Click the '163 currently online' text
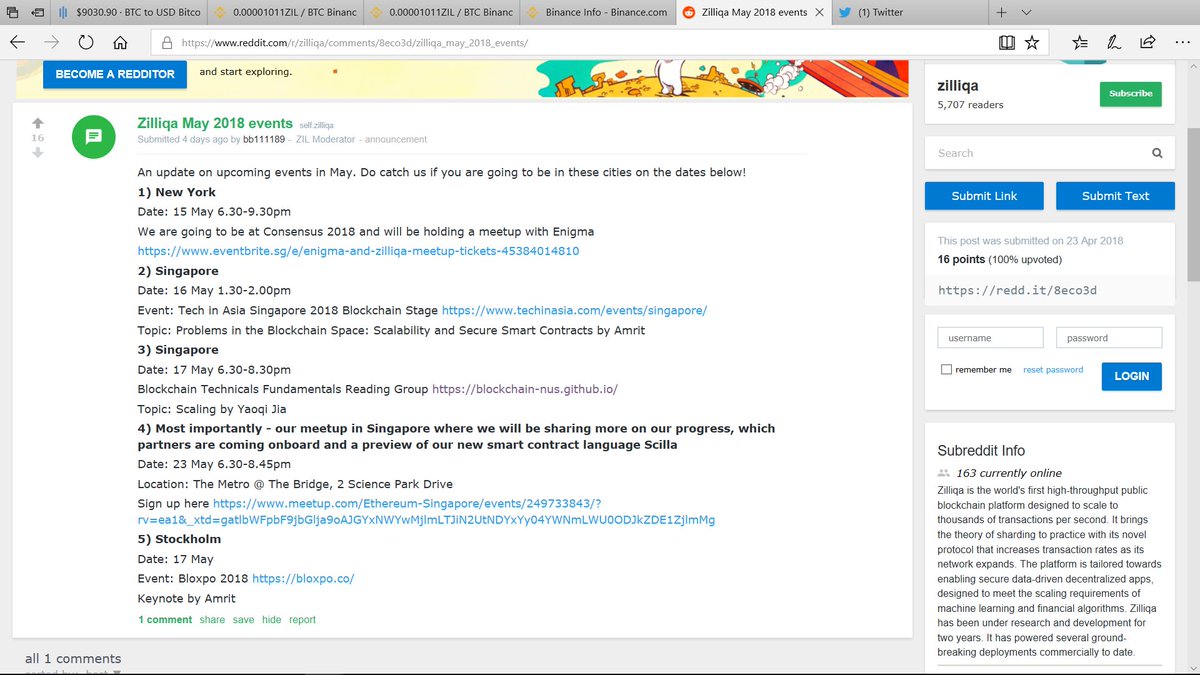Image resolution: width=1200 pixels, height=675 pixels. tap(1009, 473)
